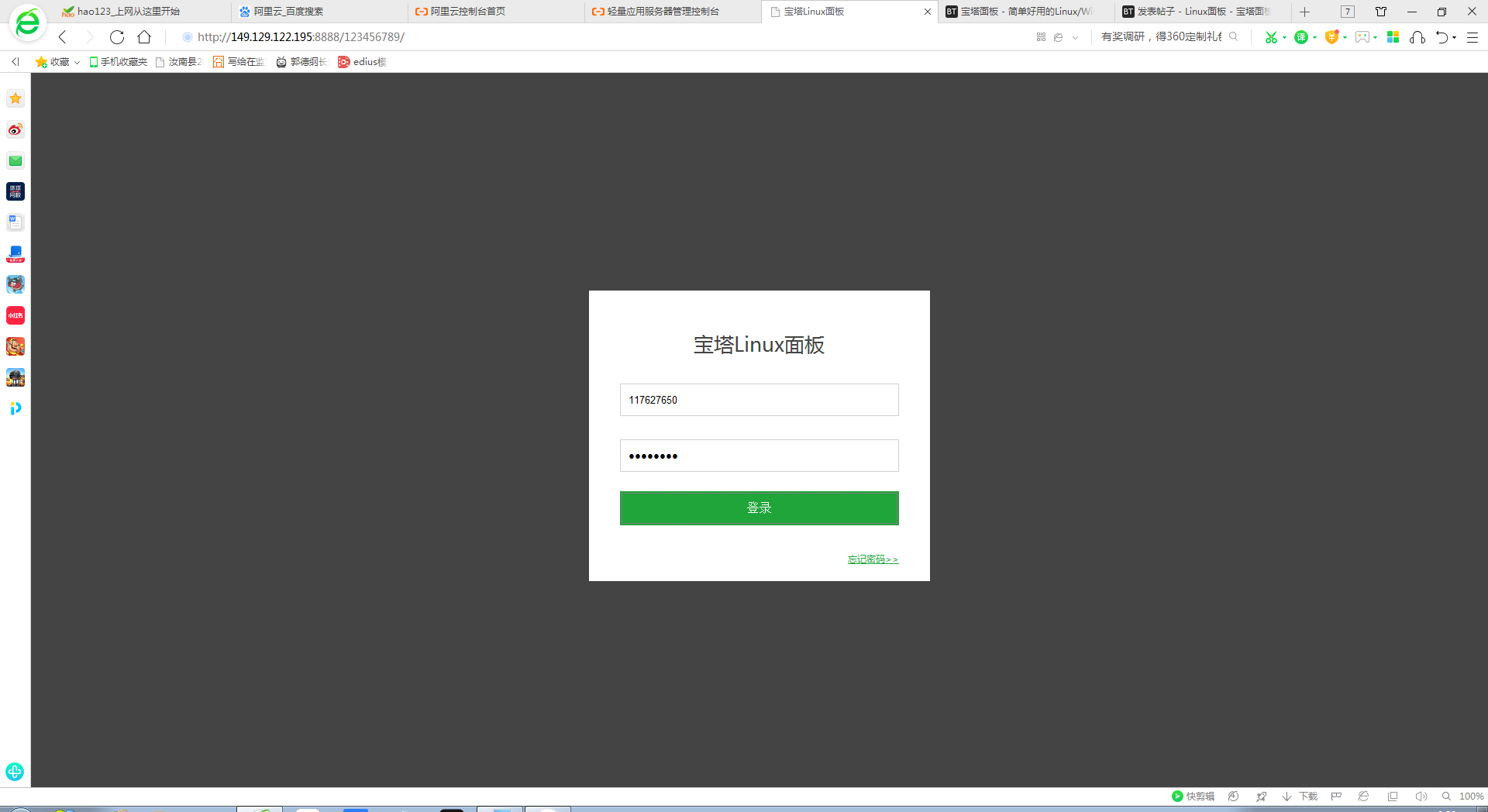Activate the audio reading headphone icon
1488x812 pixels.
1418,36
